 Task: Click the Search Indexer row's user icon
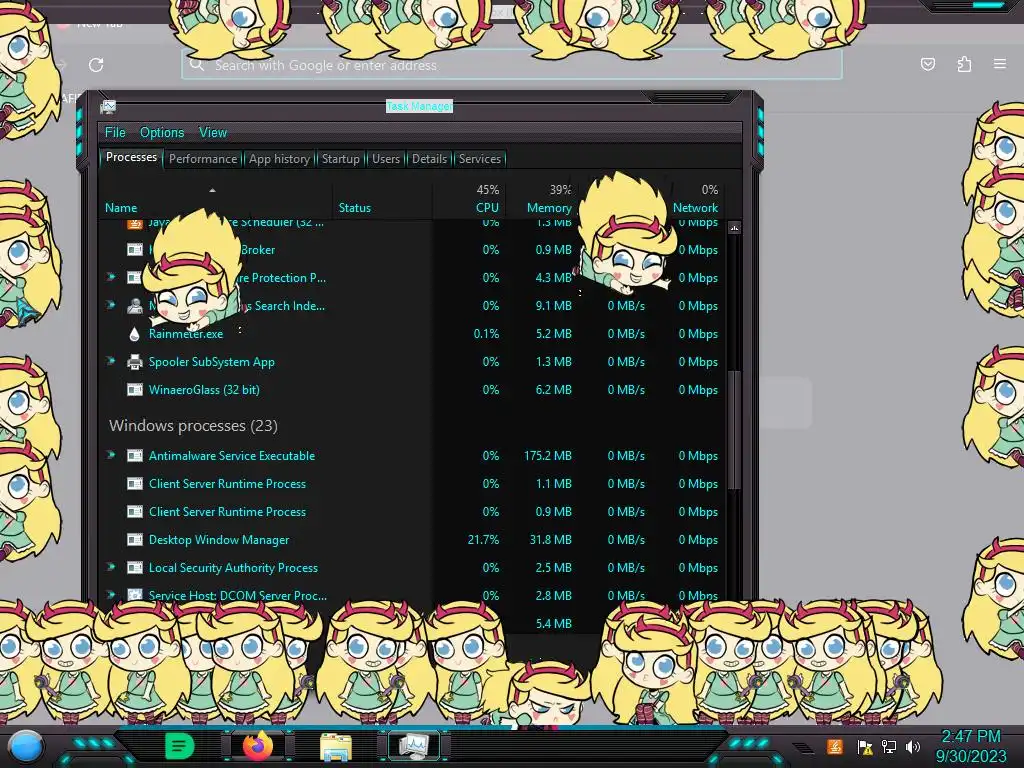point(135,306)
